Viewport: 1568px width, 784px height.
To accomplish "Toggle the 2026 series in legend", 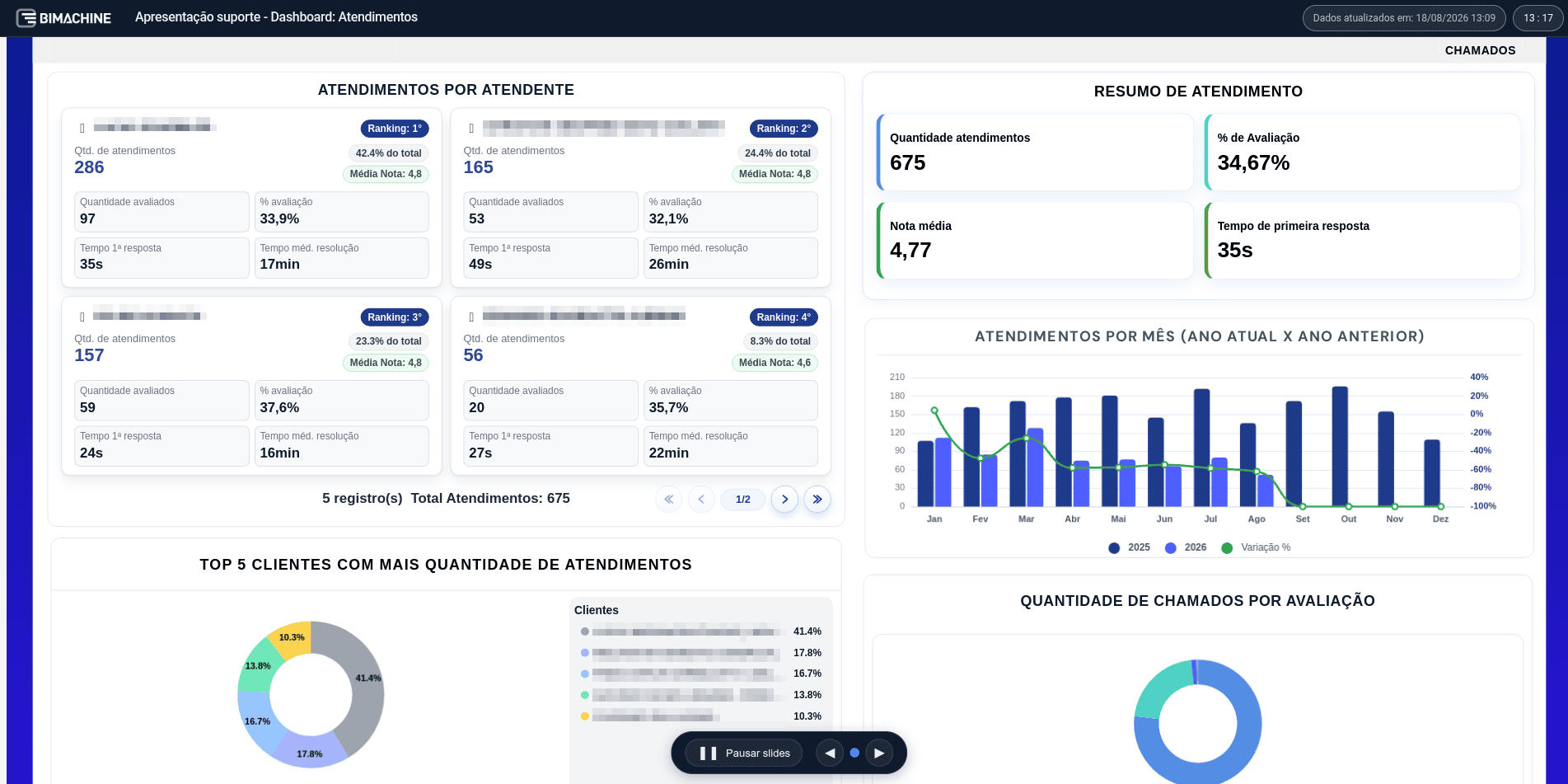I will tap(1186, 547).
